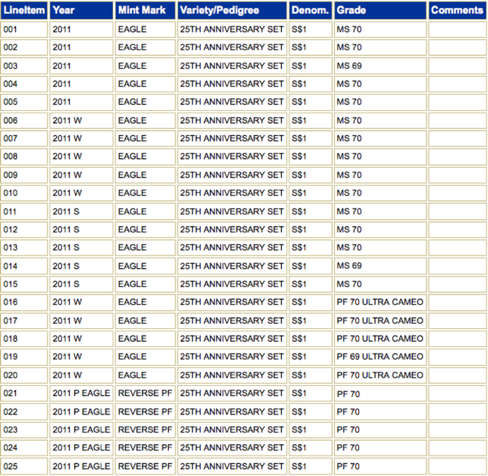Click the empty Comments cell in row 025
This screenshot has width=488, height=476.
[457, 466]
